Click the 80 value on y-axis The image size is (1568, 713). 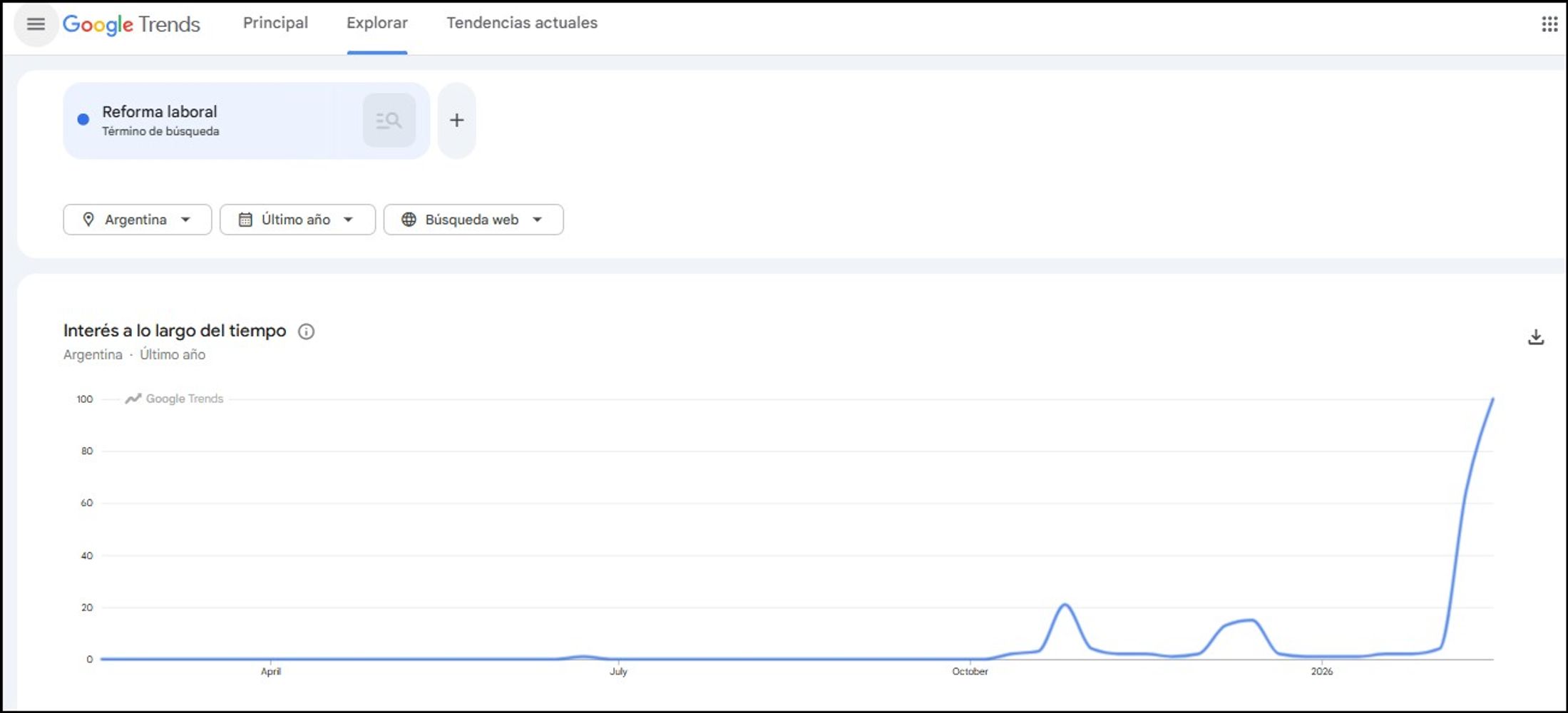[87, 451]
